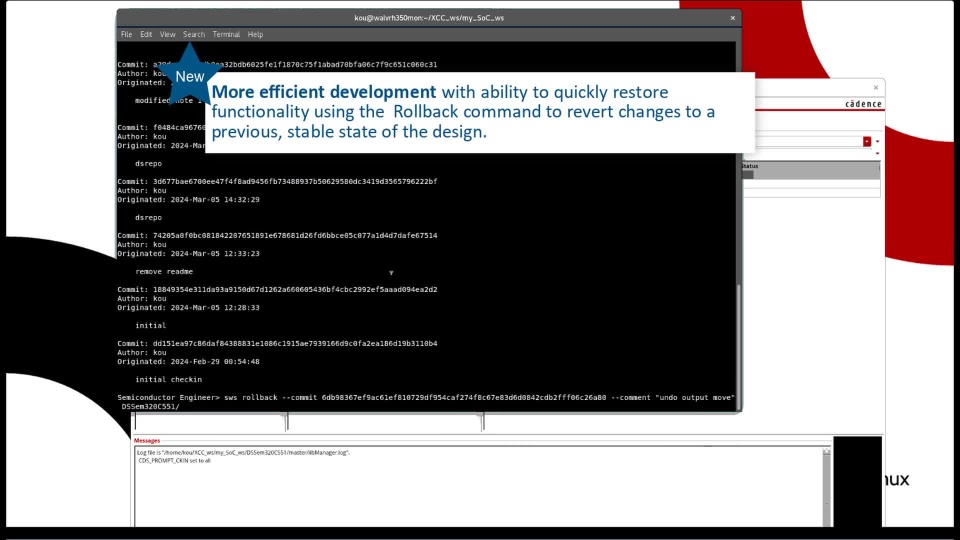The image size is (960, 540).
Task: Expand the lower small arrow under the red dropdown
Action: 877,153
